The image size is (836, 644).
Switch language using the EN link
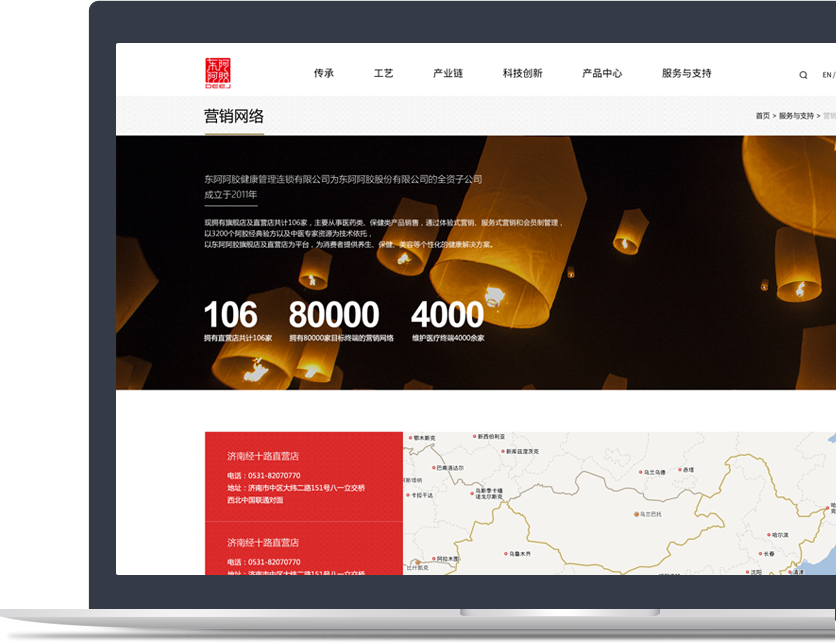(826, 75)
